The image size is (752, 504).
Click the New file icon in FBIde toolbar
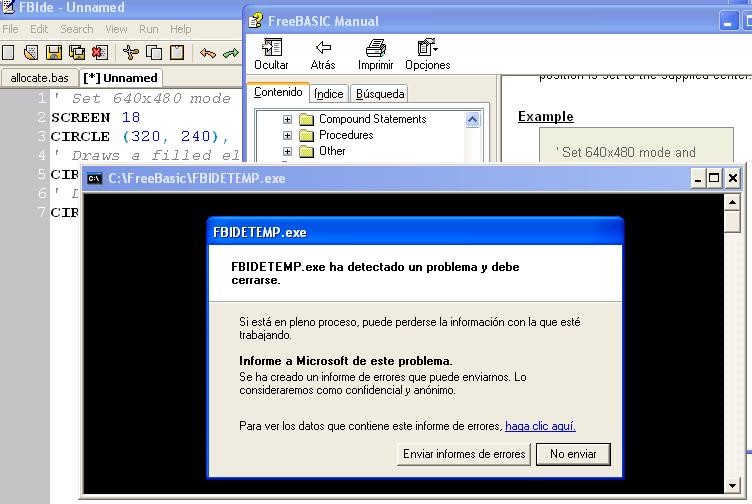click(x=8, y=52)
